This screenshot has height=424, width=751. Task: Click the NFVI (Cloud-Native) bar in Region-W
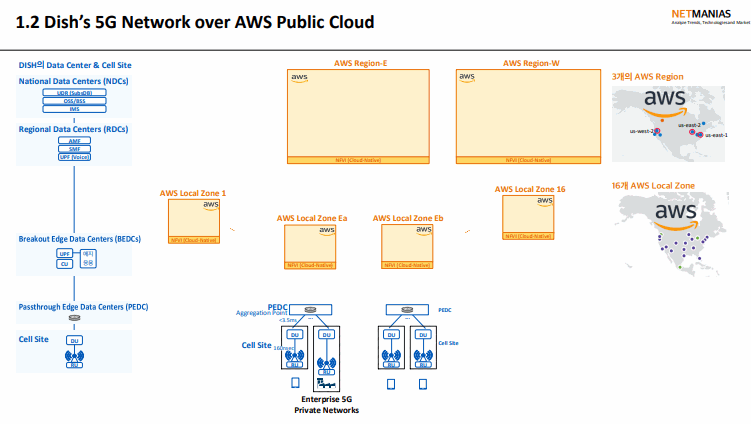pos(528,160)
